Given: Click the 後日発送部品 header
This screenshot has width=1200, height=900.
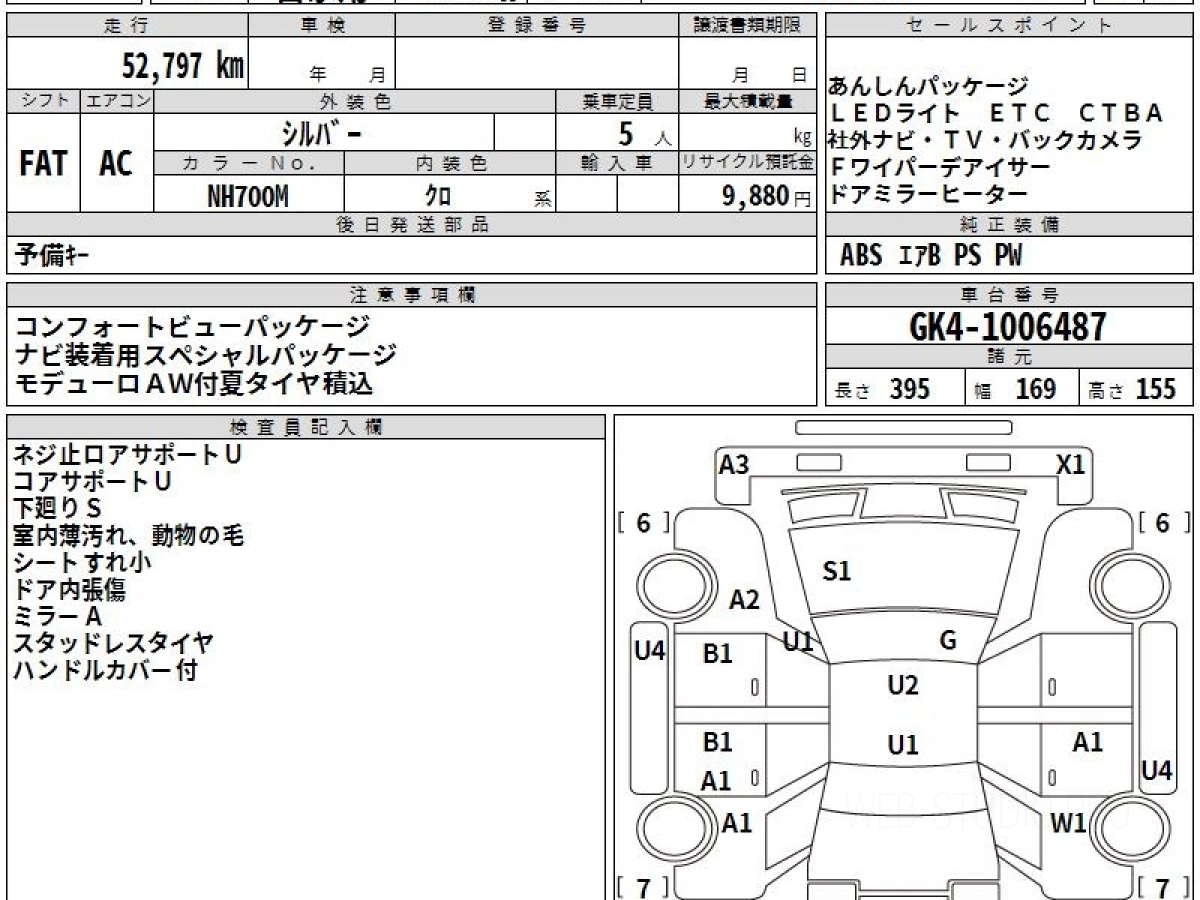Looking at the screenshot, I should coord(412,225).
